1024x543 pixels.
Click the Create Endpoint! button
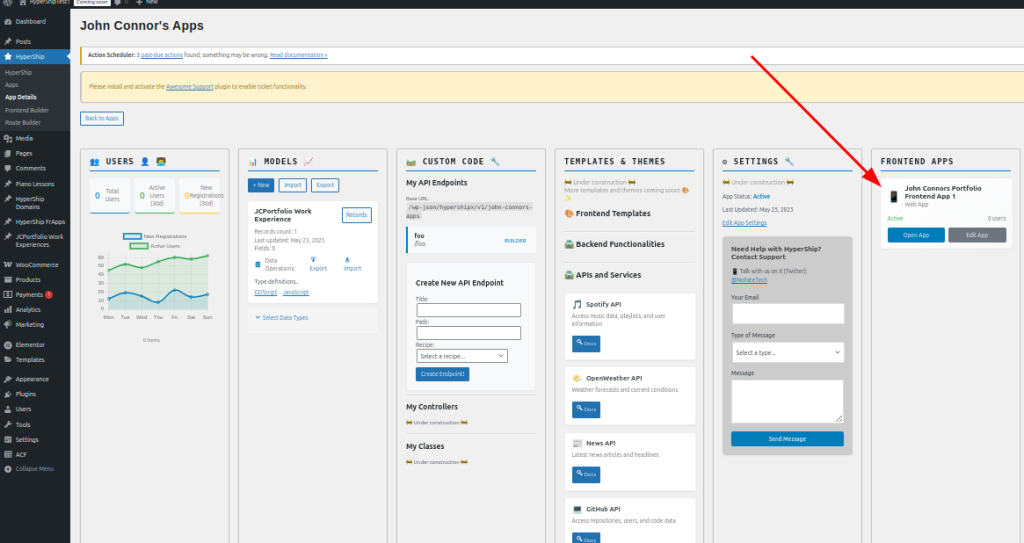pos(442,374)
